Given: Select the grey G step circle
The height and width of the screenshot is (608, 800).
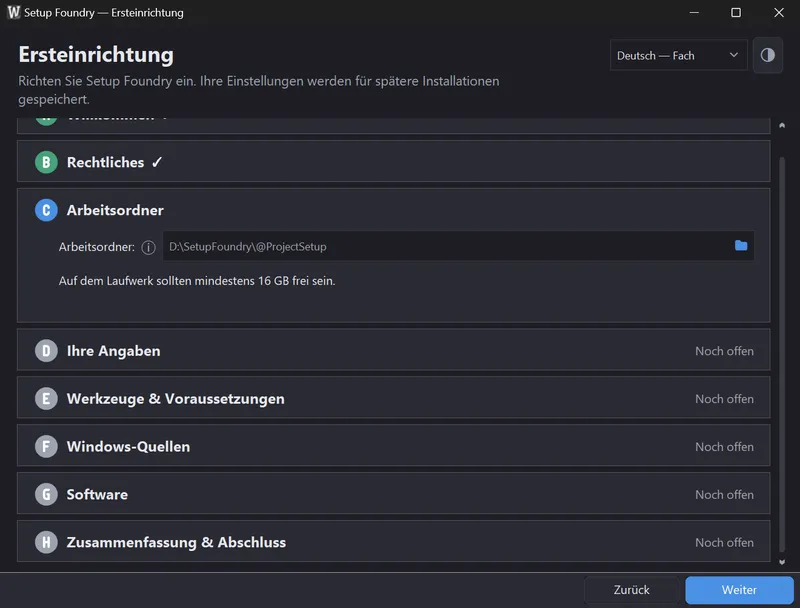Looking at the screenshot, I should click(x=46, y=495).
